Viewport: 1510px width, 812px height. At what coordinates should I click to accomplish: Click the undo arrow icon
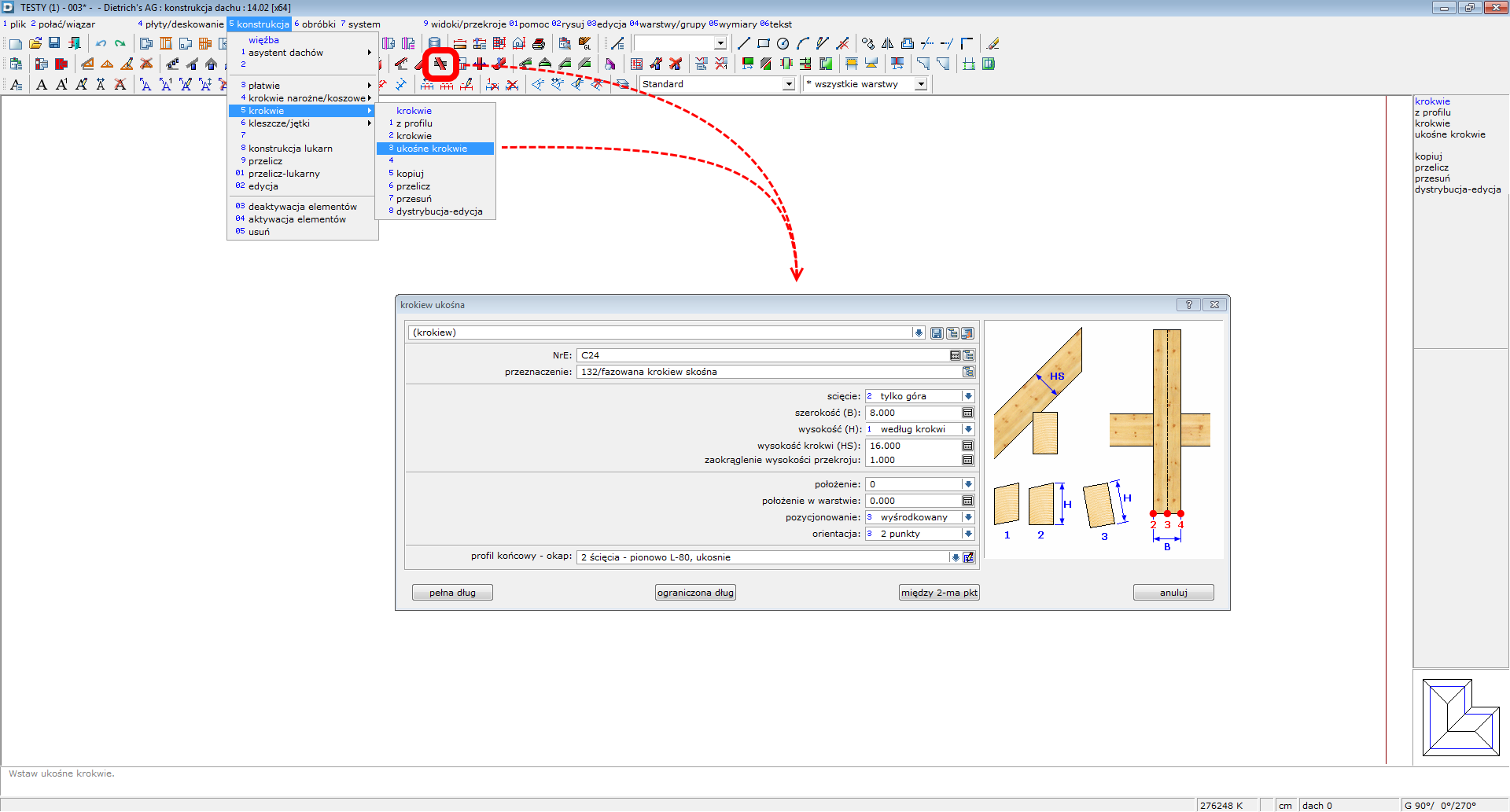(101, 43)
